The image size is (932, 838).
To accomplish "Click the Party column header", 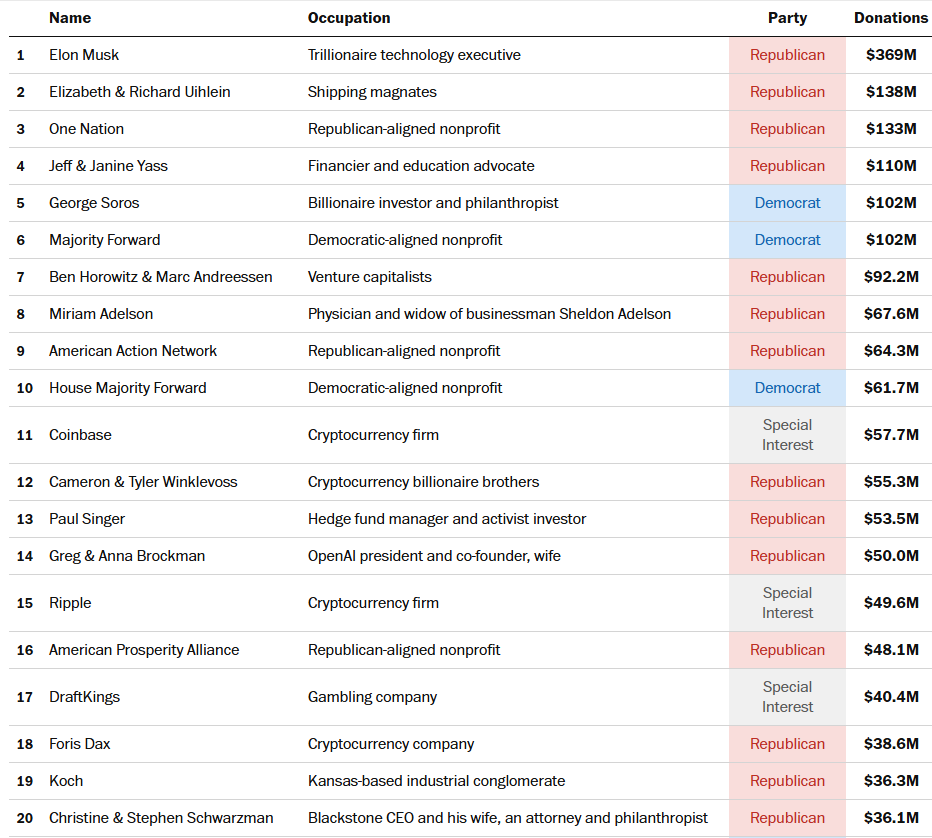I will tap(787, 18).
